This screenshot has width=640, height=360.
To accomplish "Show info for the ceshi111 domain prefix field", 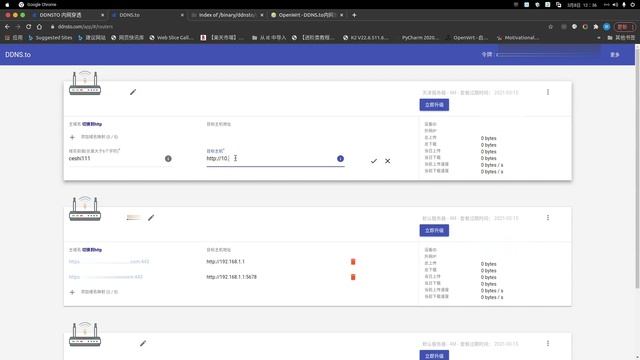I will 168,159.
